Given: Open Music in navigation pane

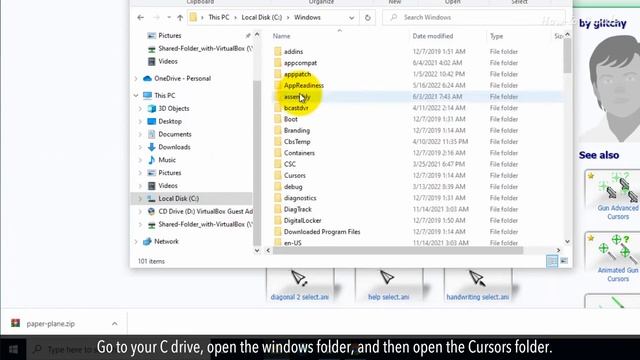Looking at the screenshot, I should pyautogui.click(x=167, y=160).
